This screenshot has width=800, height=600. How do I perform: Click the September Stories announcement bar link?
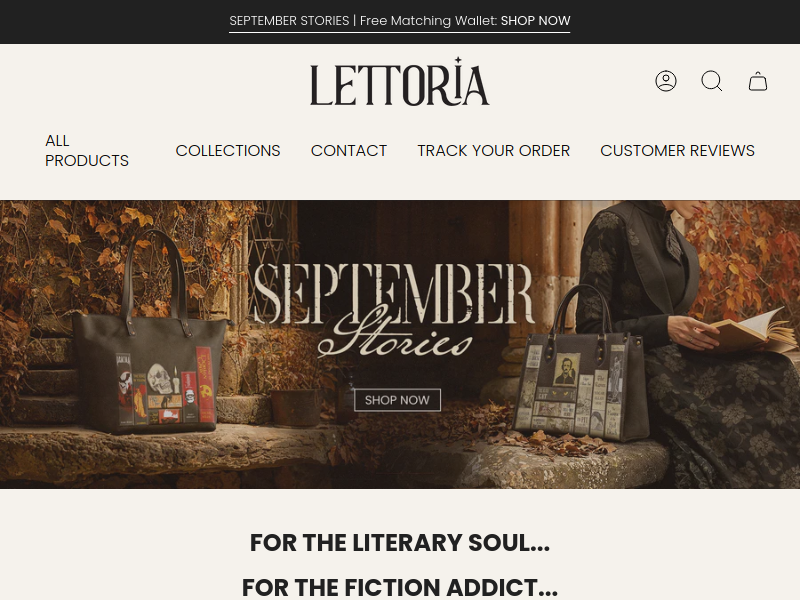pyautogui.click(x=399, y=21)
